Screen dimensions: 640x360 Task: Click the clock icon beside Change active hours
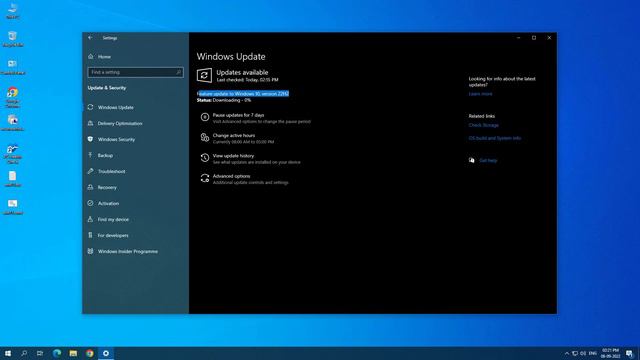tap(205, 138)
